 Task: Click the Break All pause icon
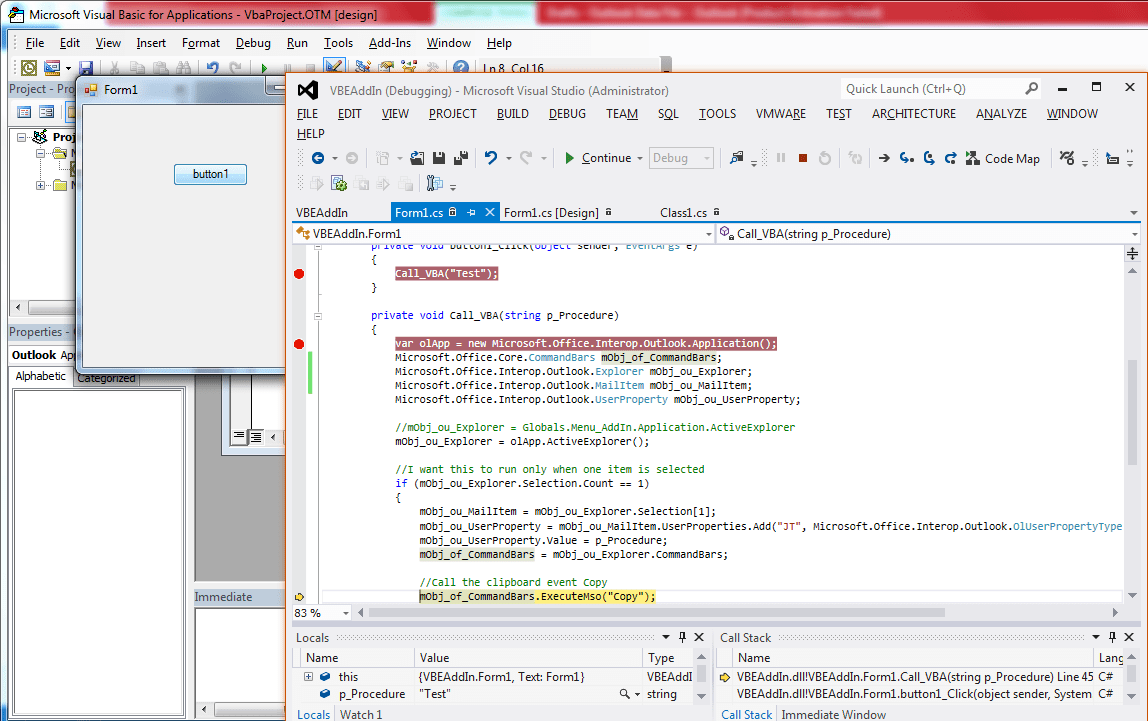[781, 158]
